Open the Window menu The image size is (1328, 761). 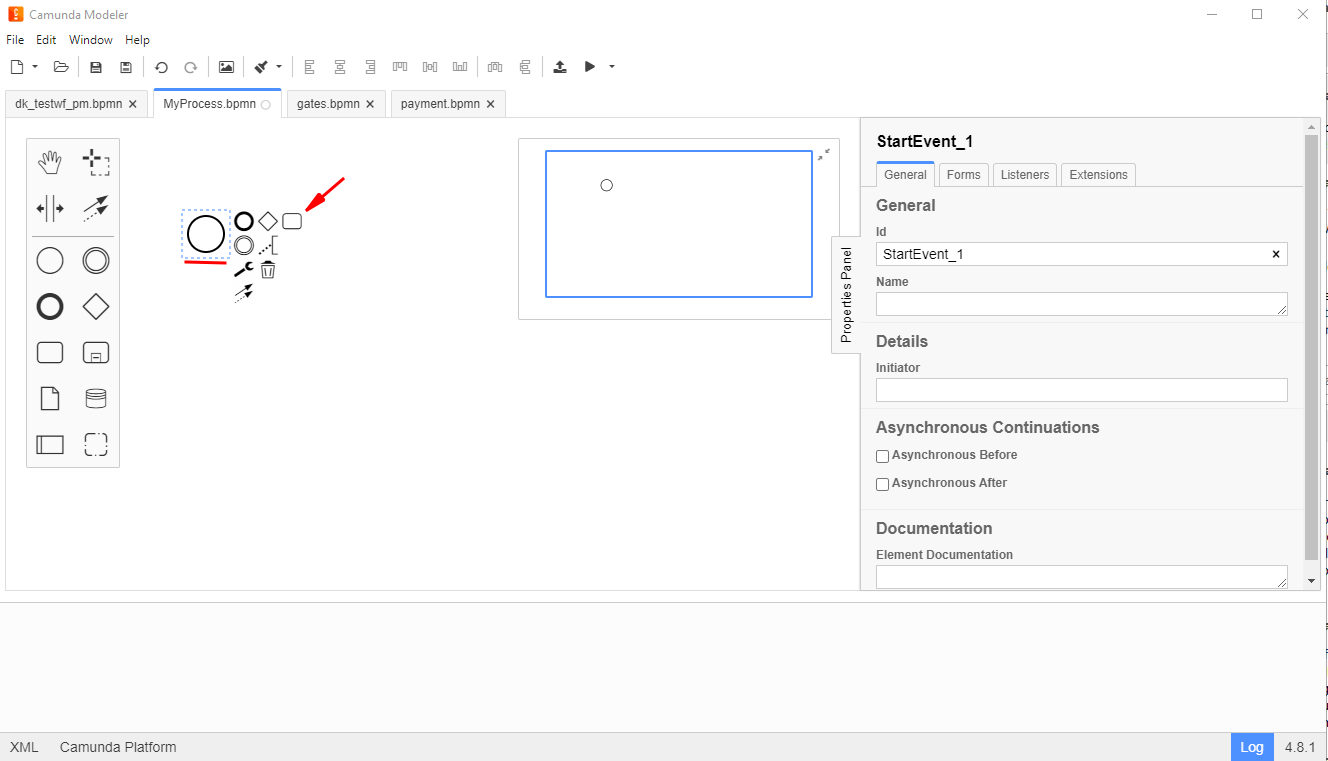[x=91, y=40]
